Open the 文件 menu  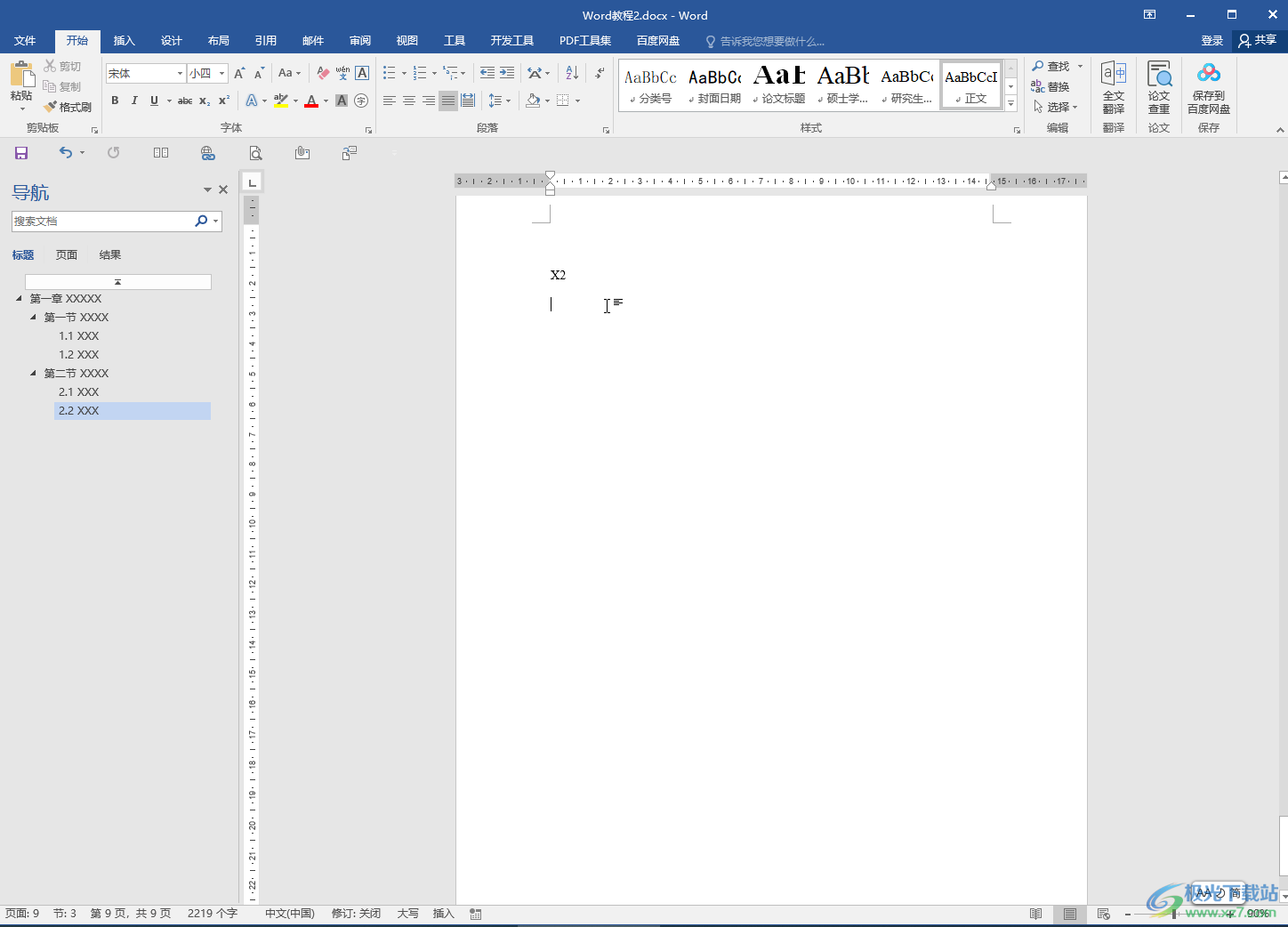25,41
